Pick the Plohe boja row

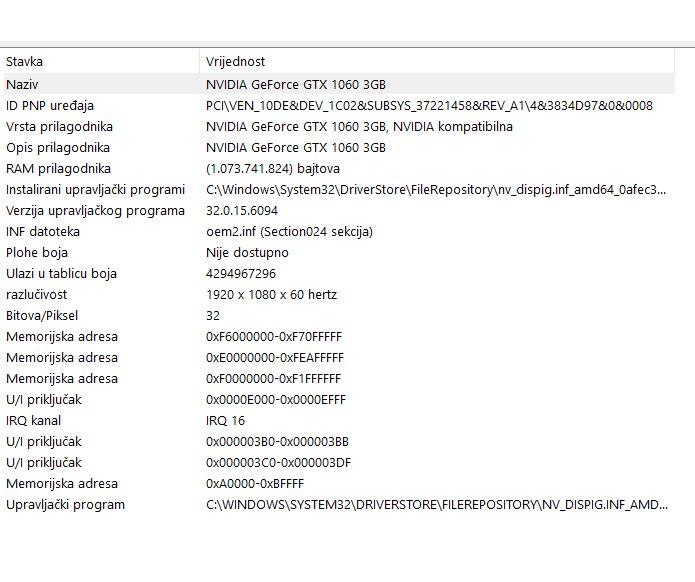(x=37, y=252)
